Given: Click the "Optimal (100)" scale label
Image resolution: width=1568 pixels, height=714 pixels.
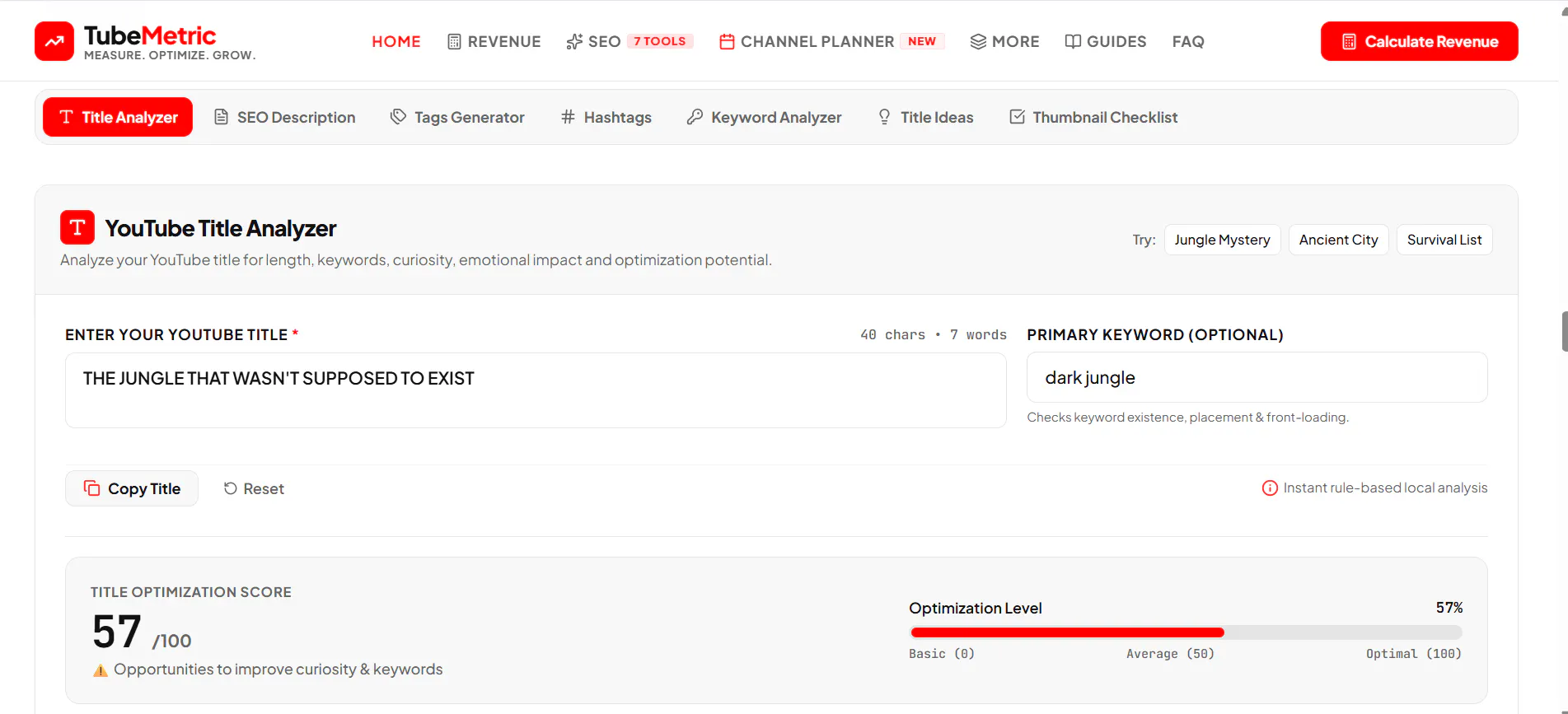Looking at the screenshot, I should tap(1414, 654).
